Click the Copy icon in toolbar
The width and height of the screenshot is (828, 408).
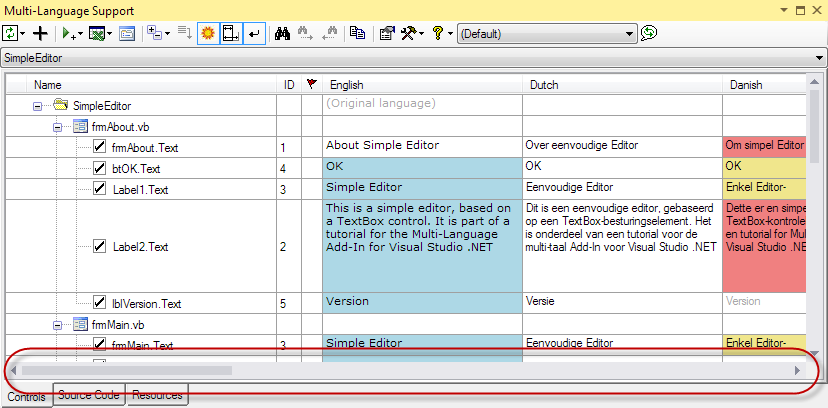point(357,33)
